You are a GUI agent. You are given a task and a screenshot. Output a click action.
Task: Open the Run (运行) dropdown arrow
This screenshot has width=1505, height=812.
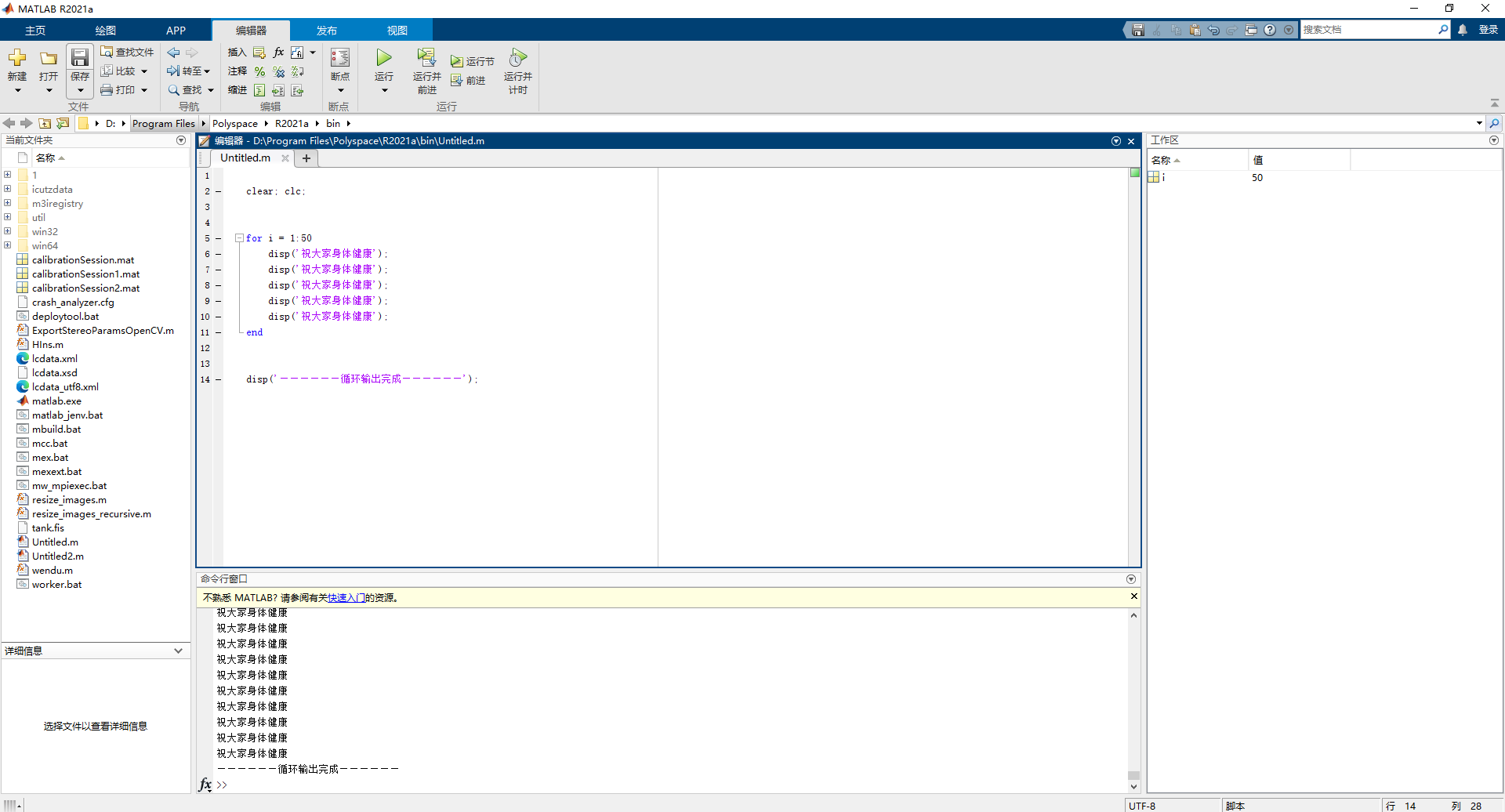coord(384,90)
